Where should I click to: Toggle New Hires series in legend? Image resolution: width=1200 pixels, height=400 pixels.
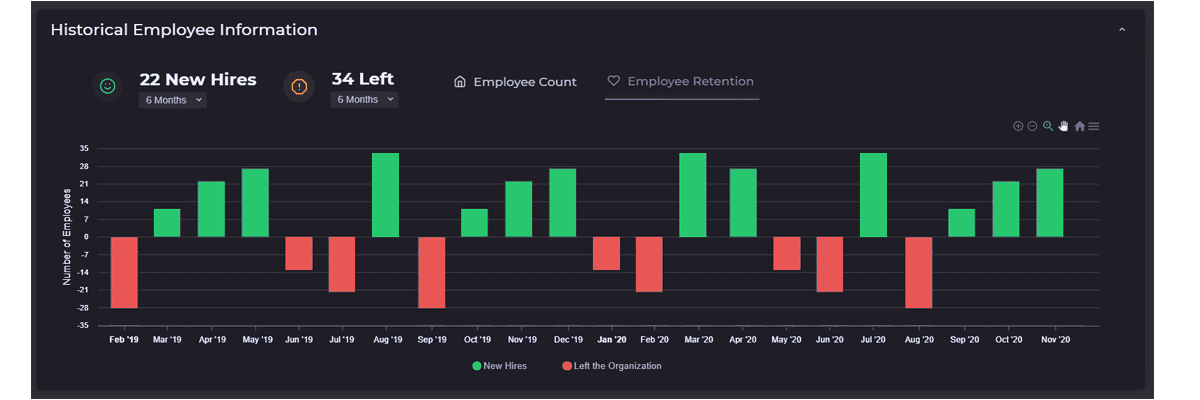(499, 366)
